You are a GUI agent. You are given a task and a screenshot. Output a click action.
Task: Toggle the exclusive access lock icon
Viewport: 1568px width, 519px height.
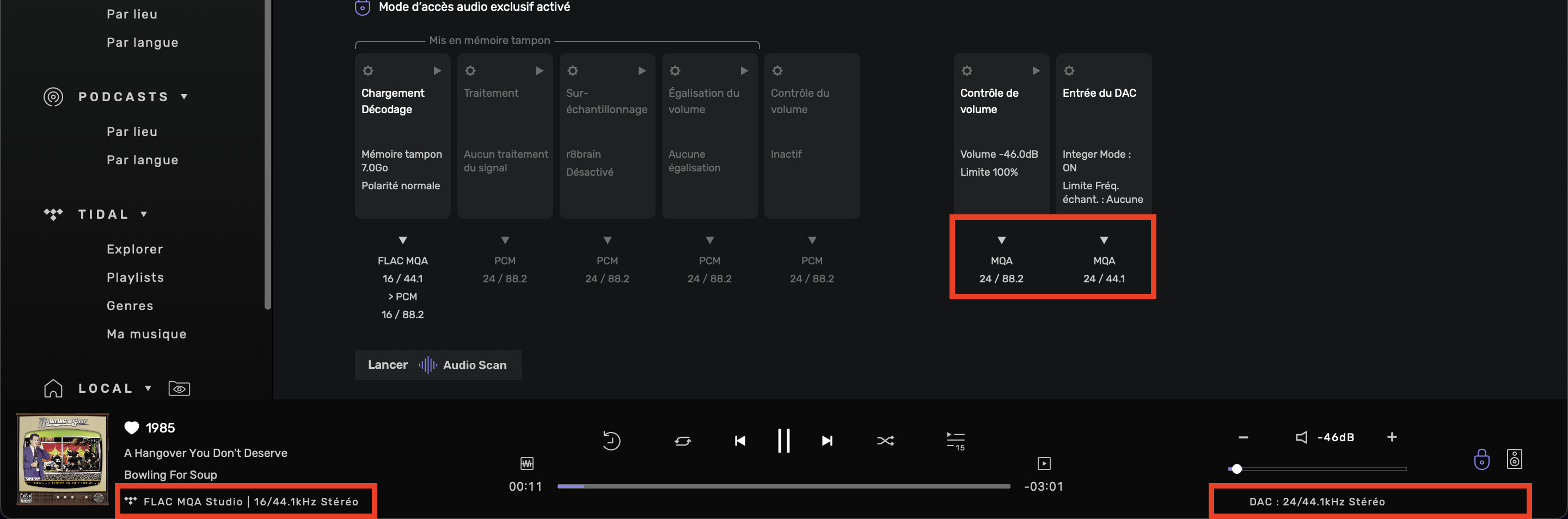(1481, 459)
